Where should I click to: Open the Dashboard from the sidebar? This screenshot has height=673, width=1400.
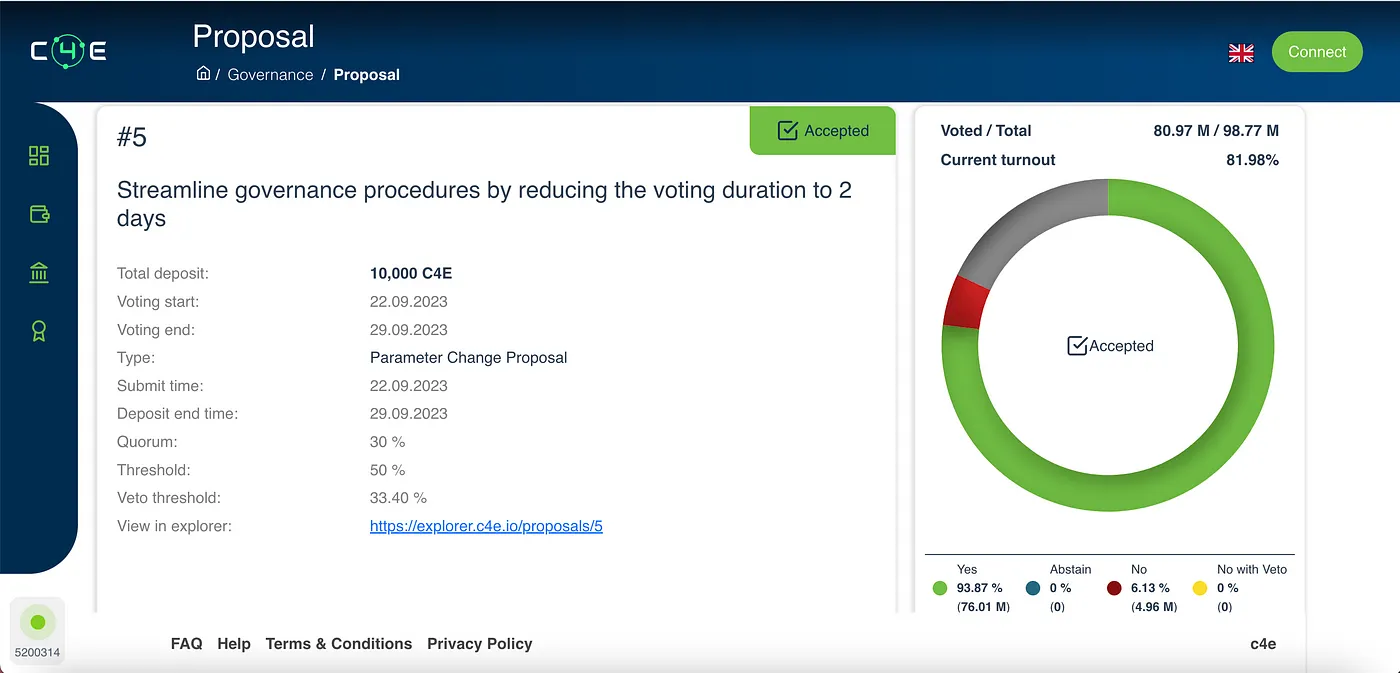[38, 155]
